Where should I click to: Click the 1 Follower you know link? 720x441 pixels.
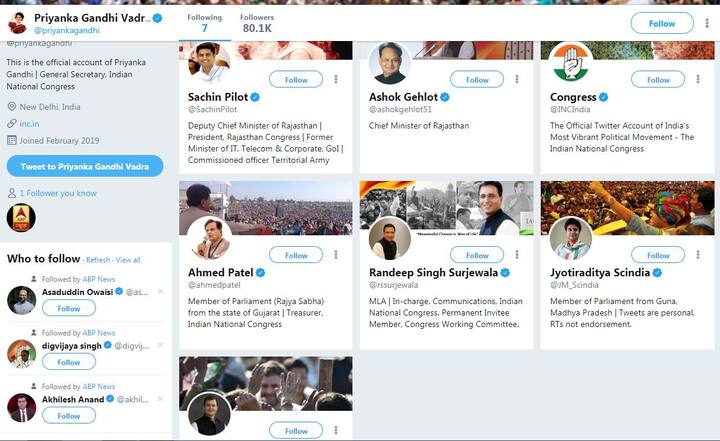58,193
